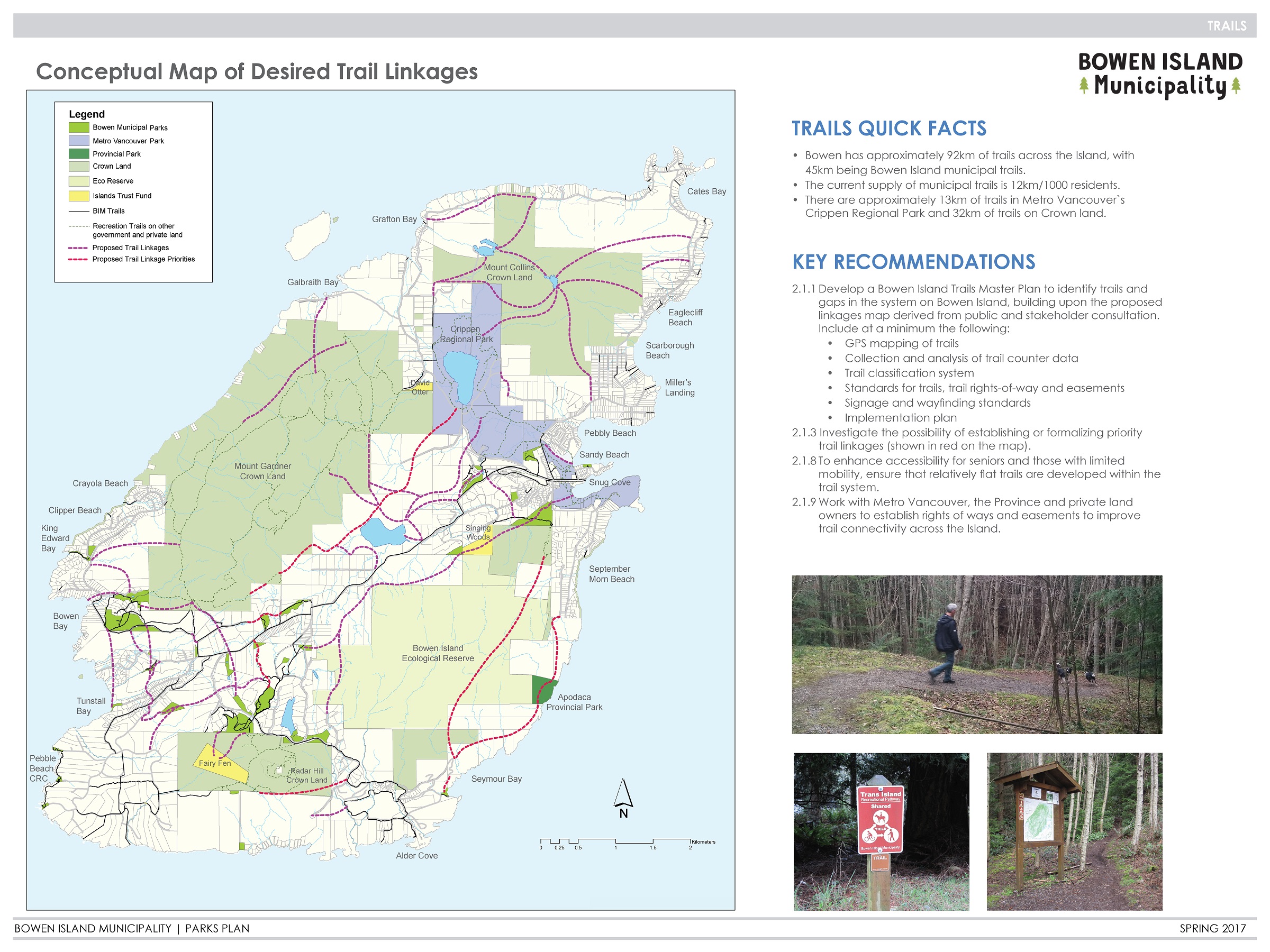Image resolution: width=1270 pixels, height=952 pixels.
Task: Click the 'KEY RECOMMENDATIONS' heading
Action: (x=913, y=262)
